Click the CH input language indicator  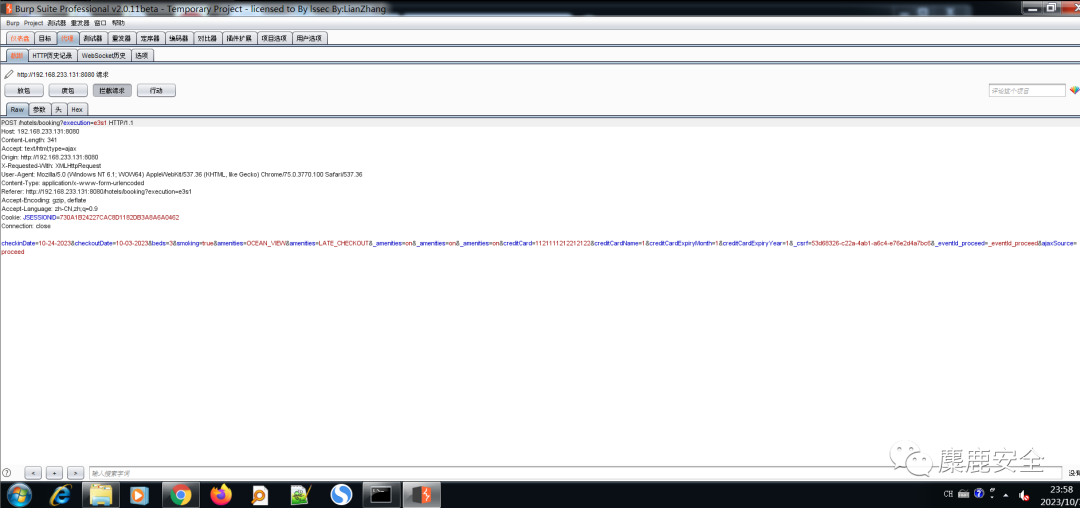point(948,494)
